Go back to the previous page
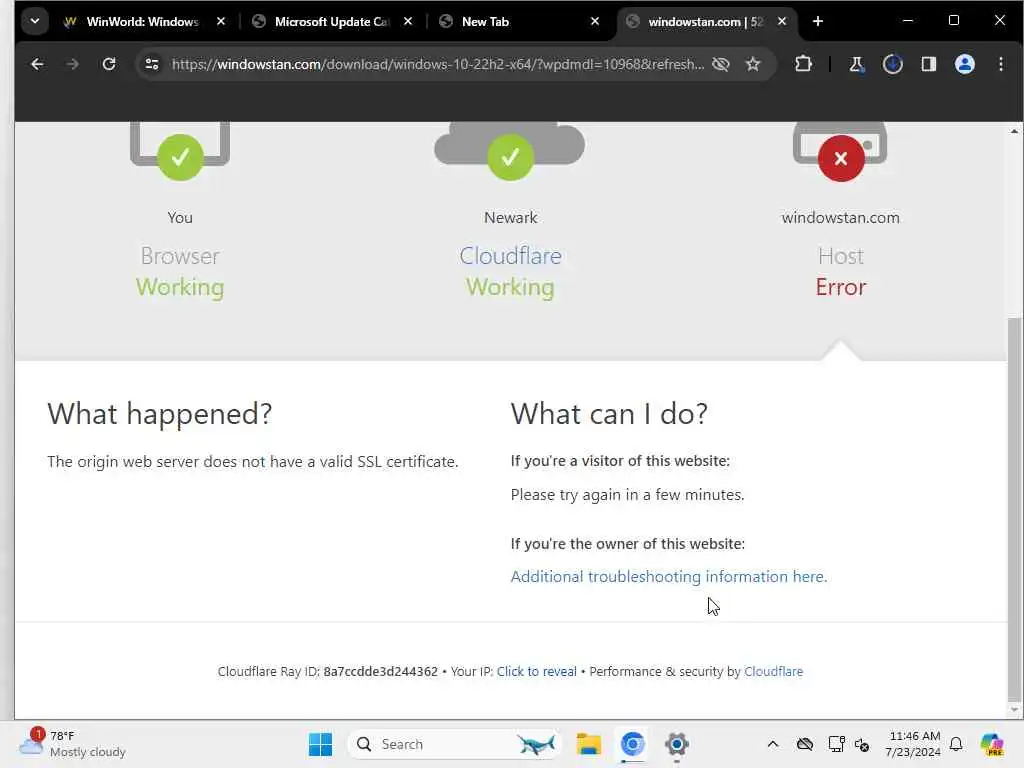 37,64
